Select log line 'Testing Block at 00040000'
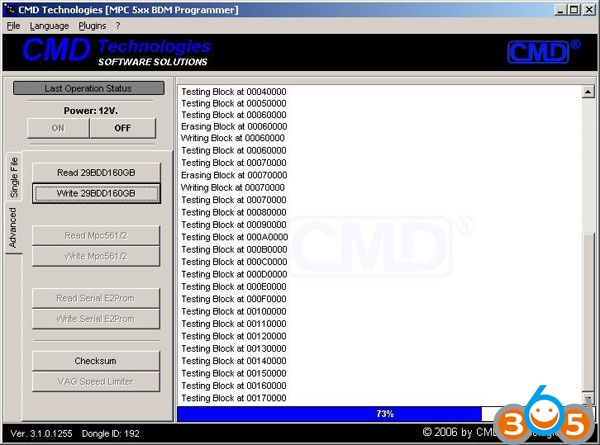600x445 pixels. (x=233, y=91)
